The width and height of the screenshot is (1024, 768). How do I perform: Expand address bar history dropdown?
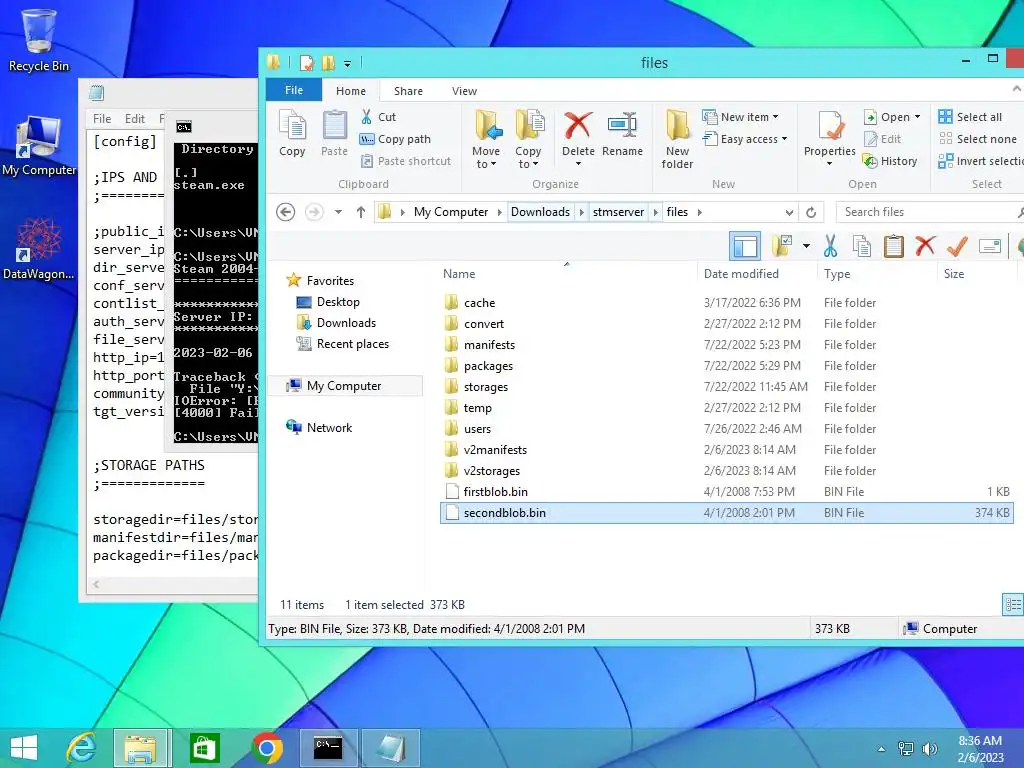789,212
